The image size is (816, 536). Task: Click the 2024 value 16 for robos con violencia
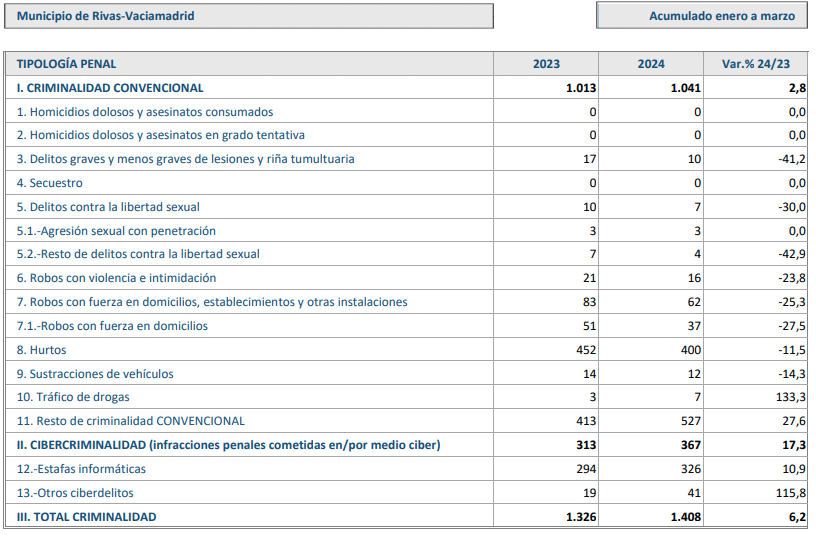click(x=694, y=278)
